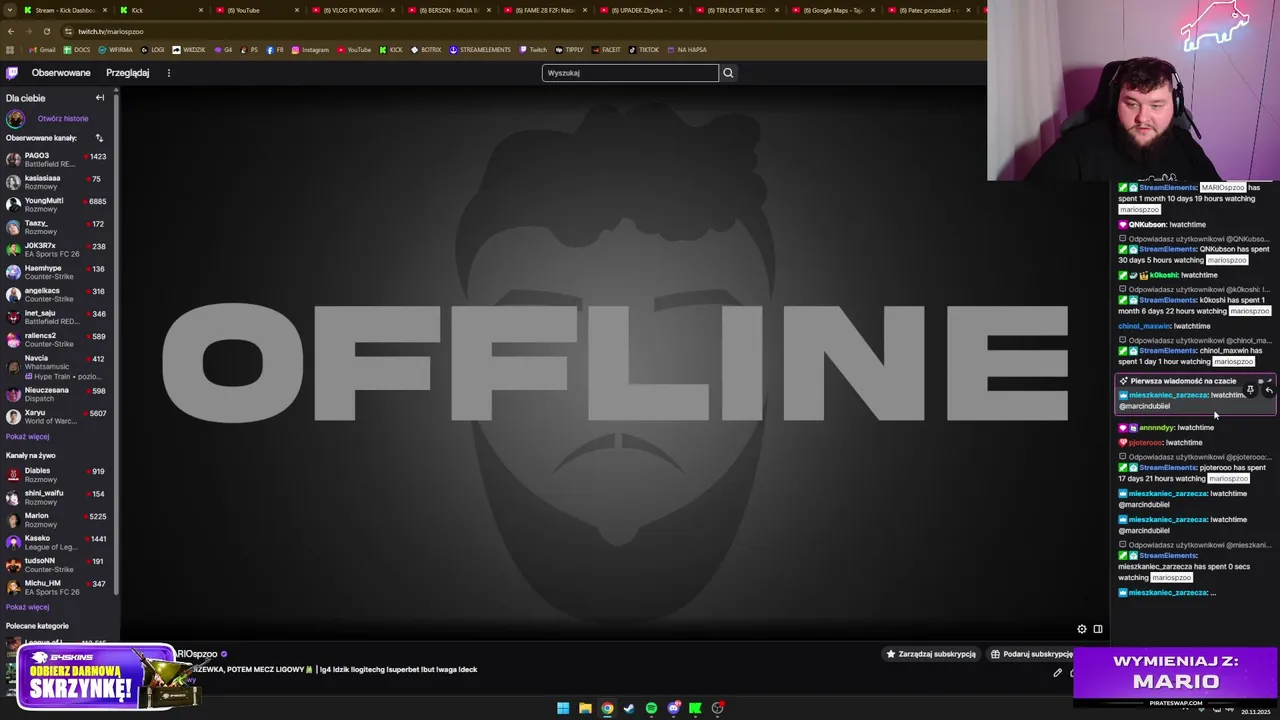1280x720 pixels.
Task: Open angelkacs channel
Action: click(58, 295)
